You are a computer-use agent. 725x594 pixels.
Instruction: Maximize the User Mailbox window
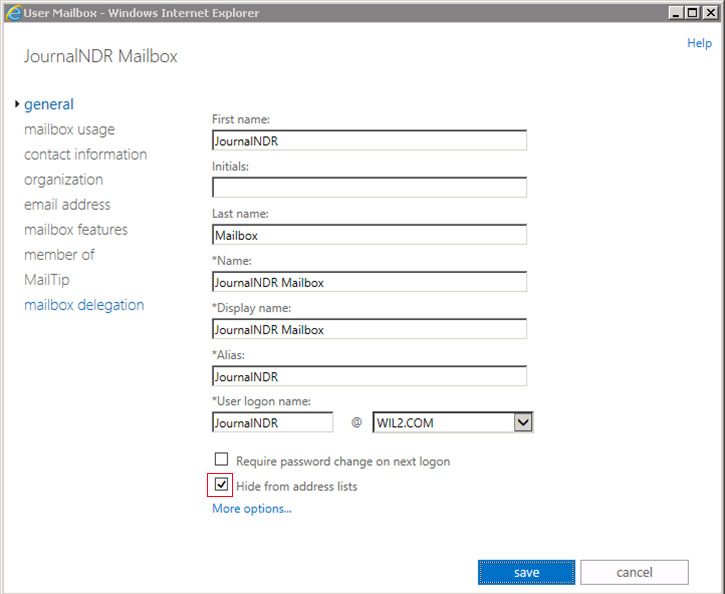tap(693, 13)
